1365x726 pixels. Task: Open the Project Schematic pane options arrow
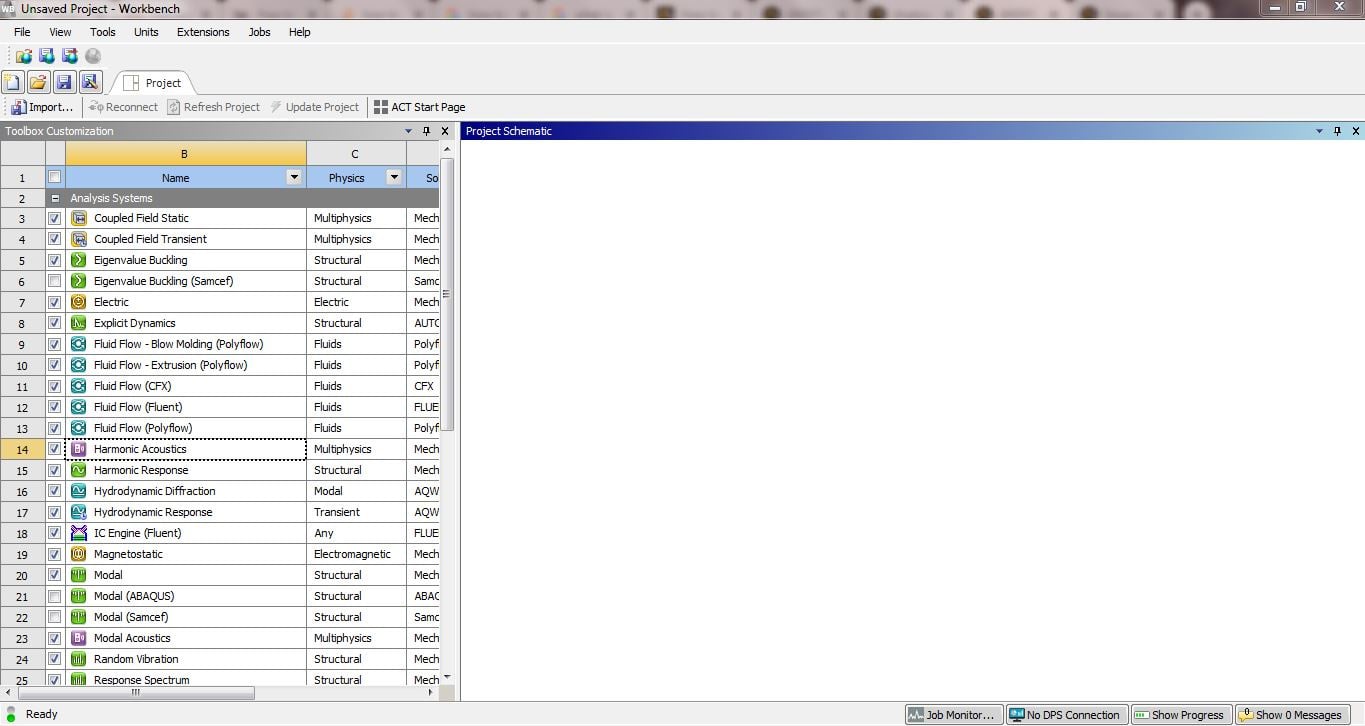(x=1319, y=131)
